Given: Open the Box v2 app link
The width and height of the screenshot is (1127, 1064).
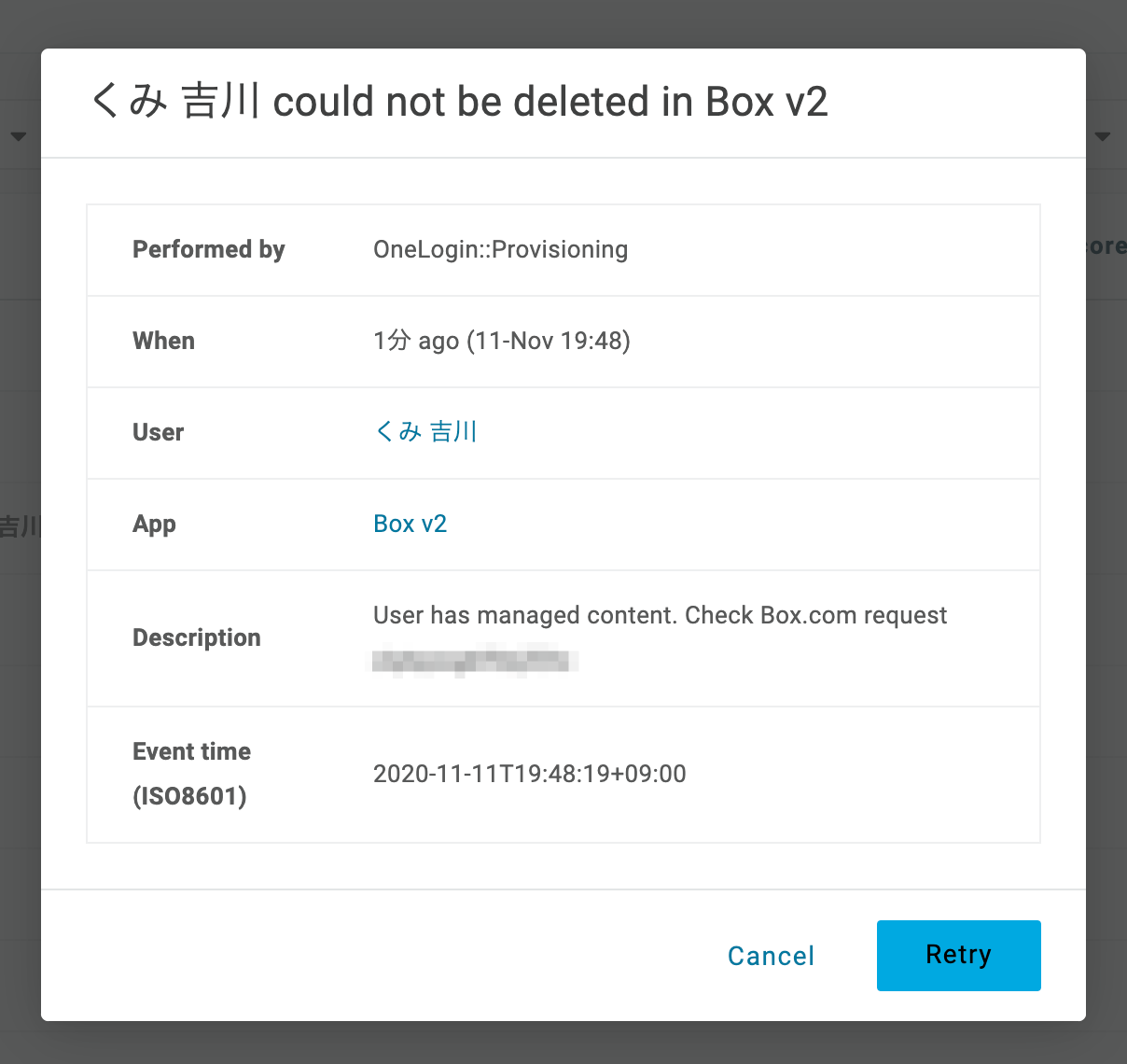Looking at the screenshot, I should tap(410, 524).
